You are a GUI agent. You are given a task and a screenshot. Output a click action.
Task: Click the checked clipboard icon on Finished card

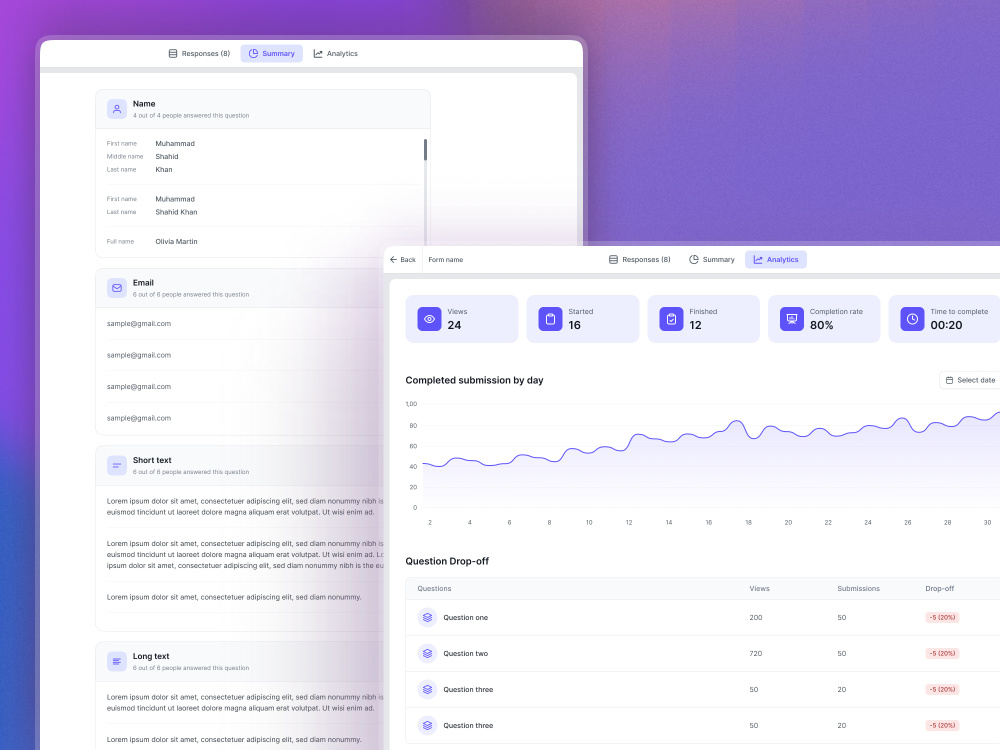tap(671, 319)
